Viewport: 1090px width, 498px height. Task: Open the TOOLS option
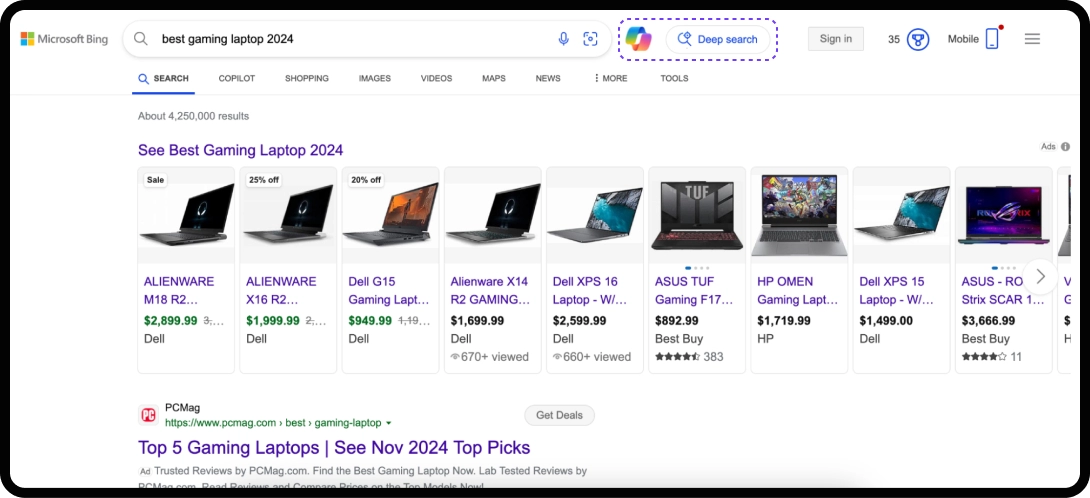[x=674, y=79]
